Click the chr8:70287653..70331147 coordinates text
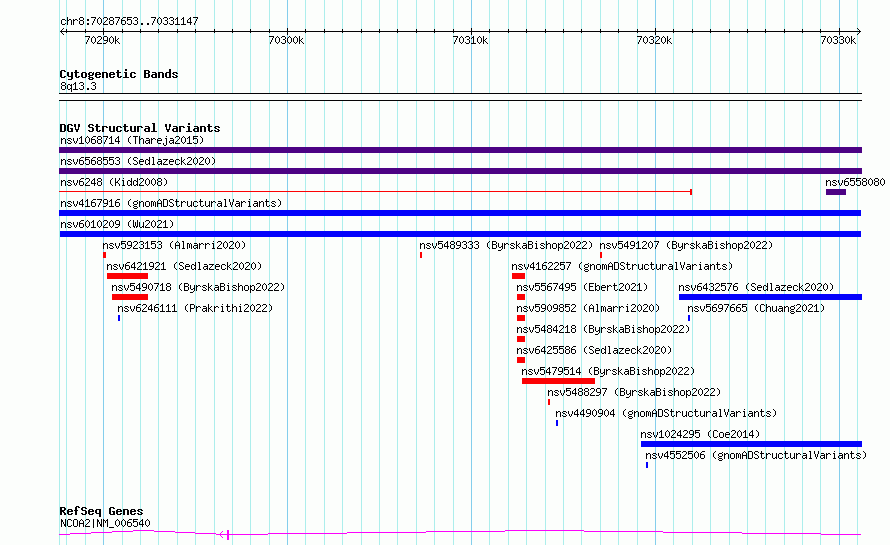The image size is (890, 545). coord(129,22)
